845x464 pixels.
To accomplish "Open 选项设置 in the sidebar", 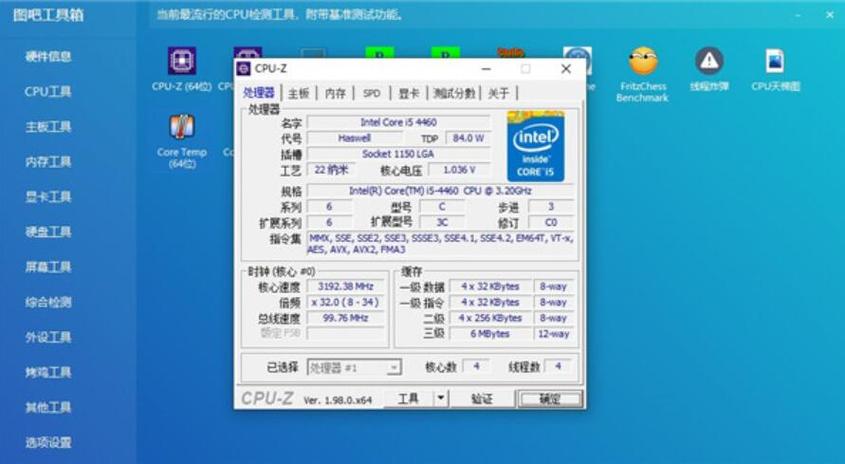I will (x=48, y=442).
